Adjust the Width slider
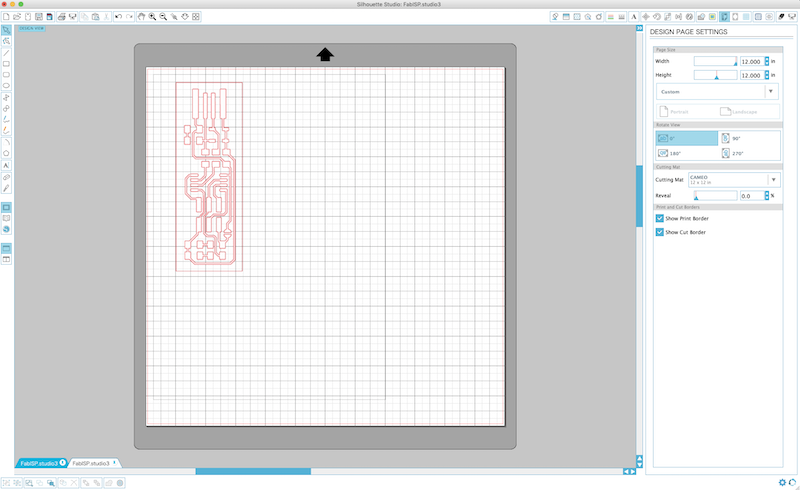 715,61
